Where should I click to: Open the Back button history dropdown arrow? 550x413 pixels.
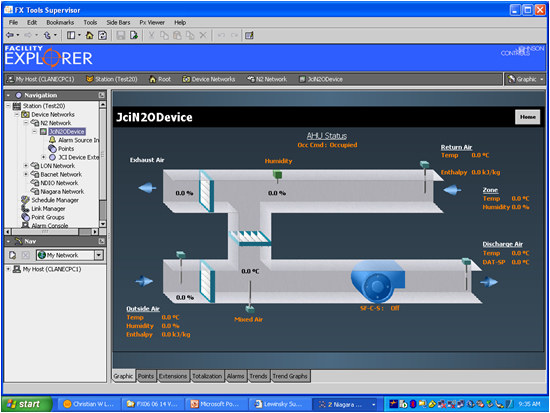pos(18,35)
